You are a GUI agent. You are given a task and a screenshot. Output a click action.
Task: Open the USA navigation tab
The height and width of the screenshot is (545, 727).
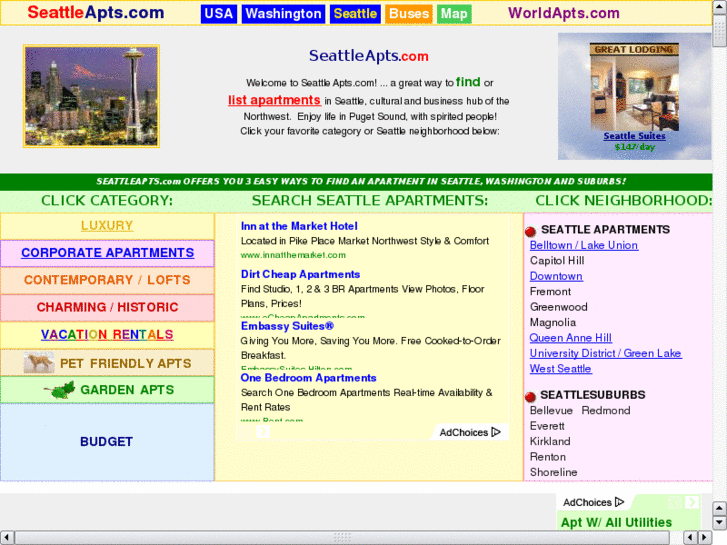(x=218, y=13)
